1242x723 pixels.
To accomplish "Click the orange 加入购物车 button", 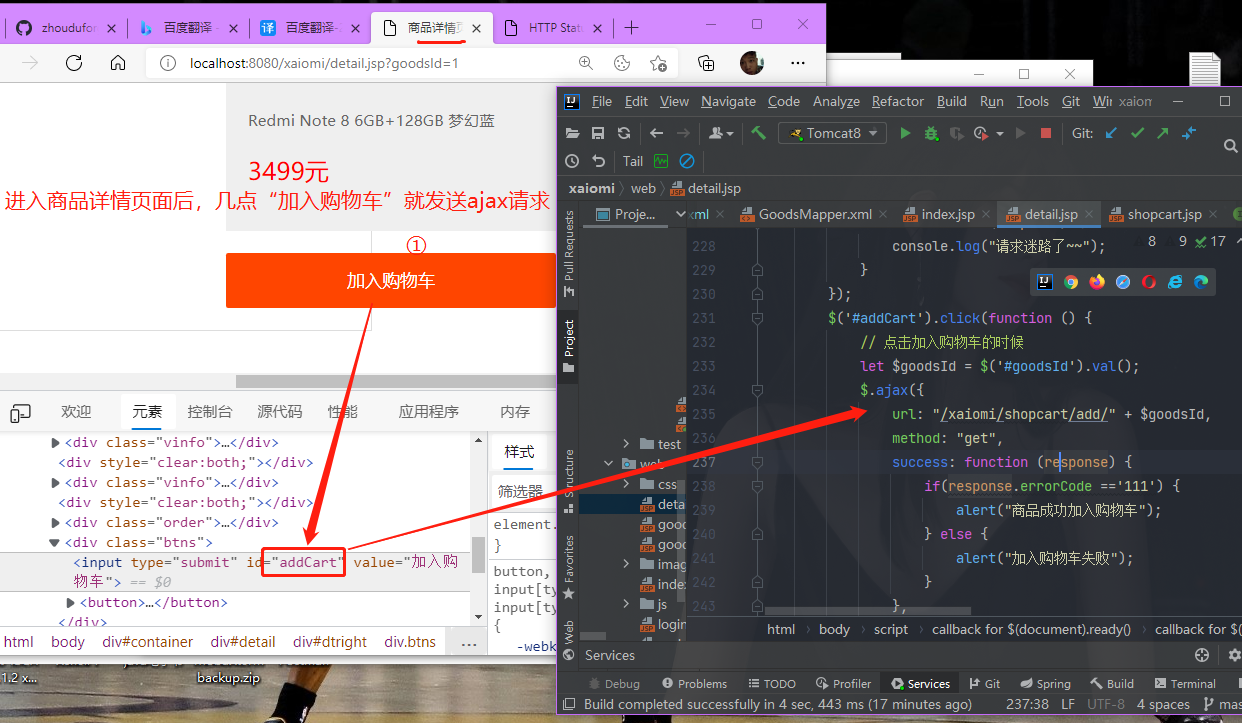I will [390, 281].
